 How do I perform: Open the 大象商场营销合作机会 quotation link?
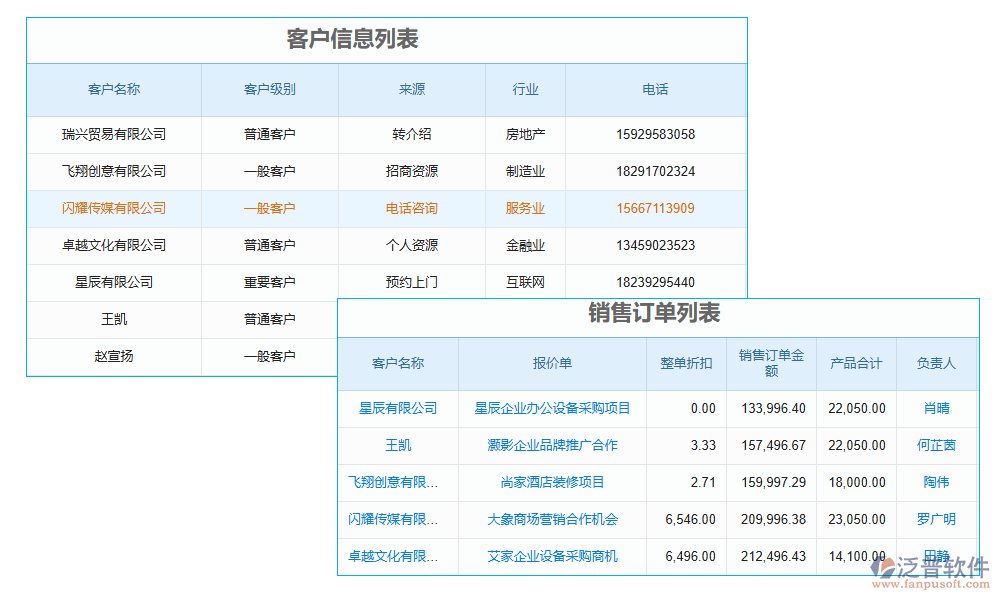(x=552, y=519)
